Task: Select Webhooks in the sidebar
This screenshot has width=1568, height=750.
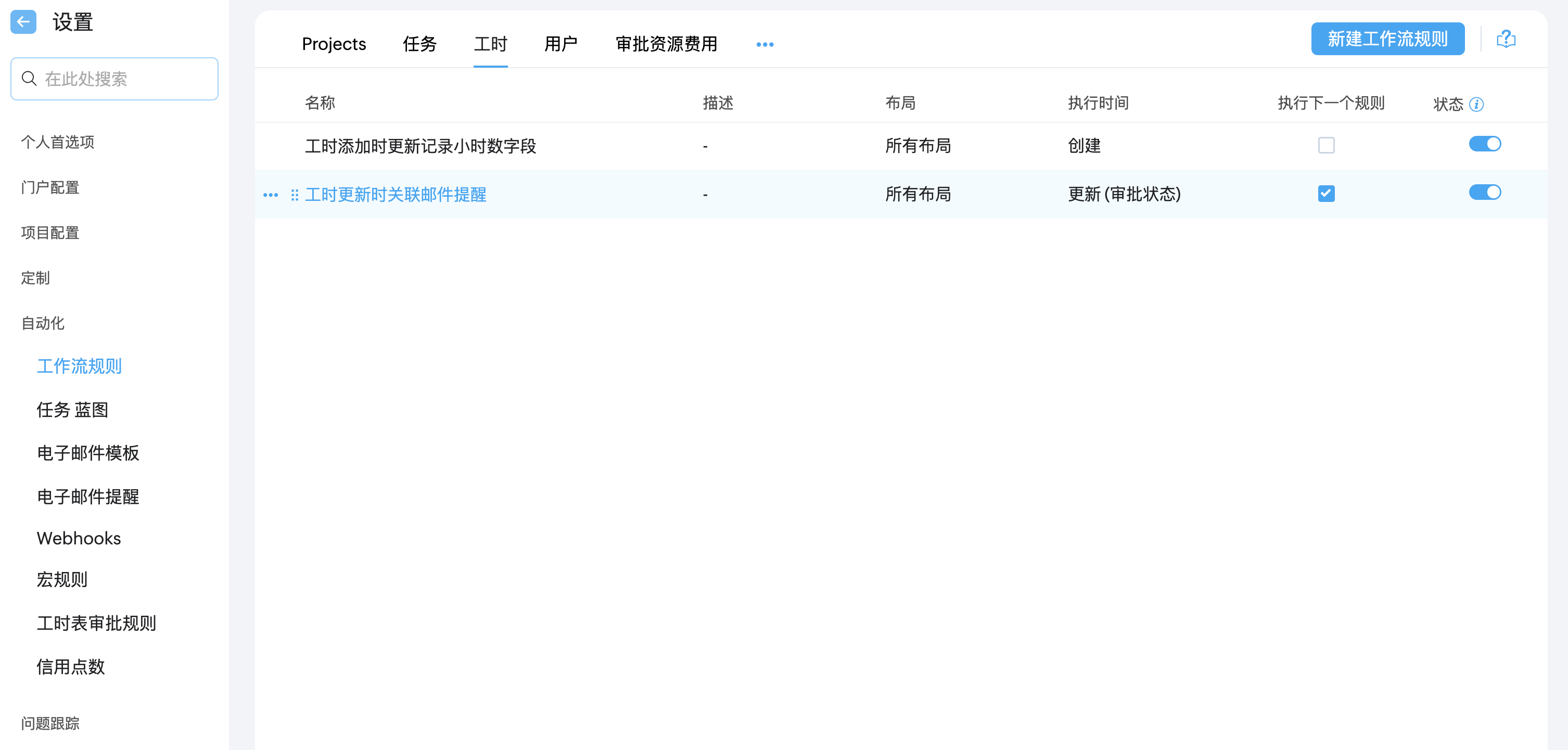Action: click(79, 538)
